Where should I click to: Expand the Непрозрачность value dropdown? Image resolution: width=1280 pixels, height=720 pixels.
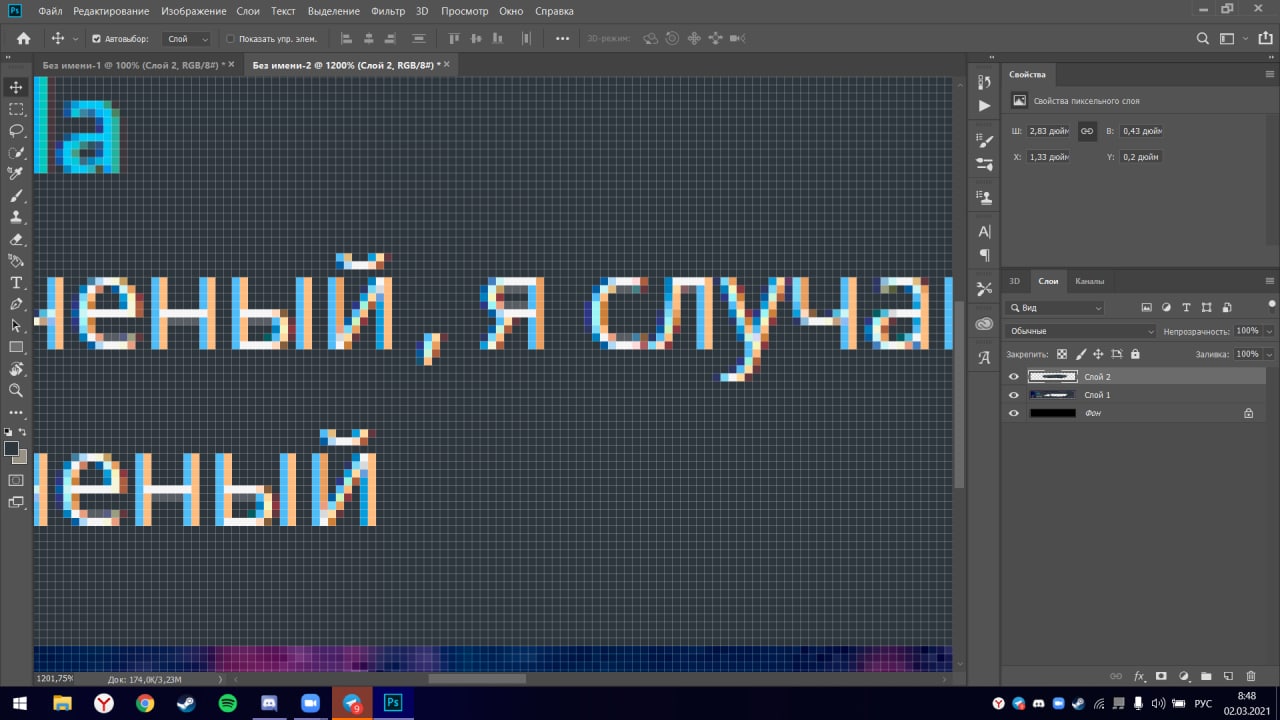(1269, 331)
